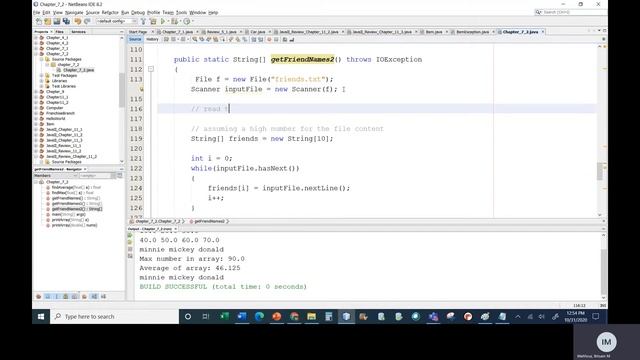The image size is (640, 360).
Task: Open Microsoft Edge from the taskbar
Action: coord(259,316)
